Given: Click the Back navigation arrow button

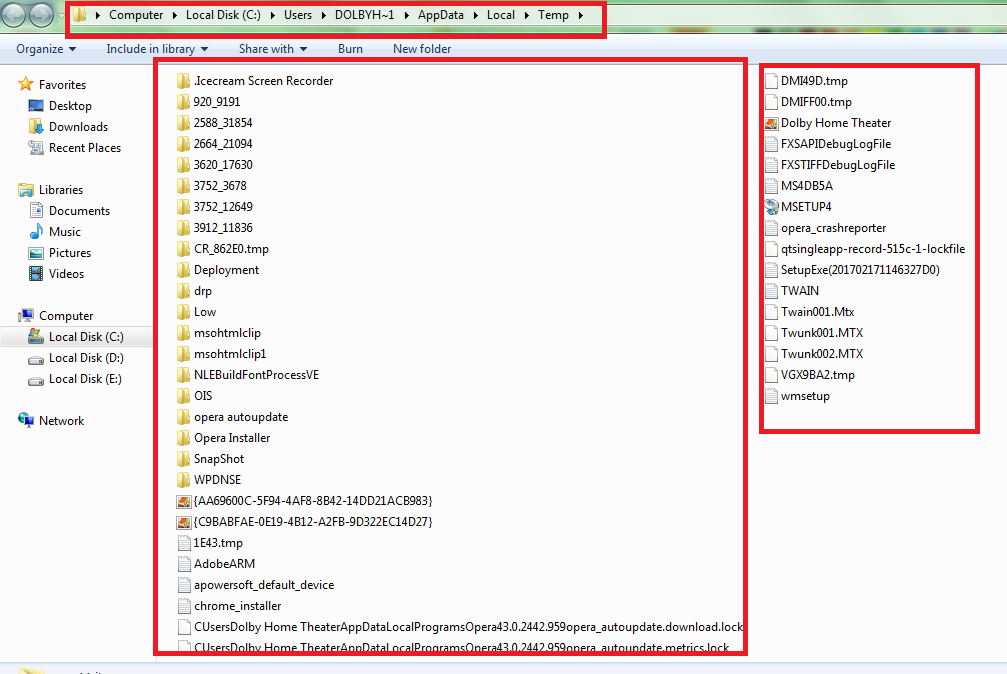Looking at the screenshot, I should coord(15,15).
